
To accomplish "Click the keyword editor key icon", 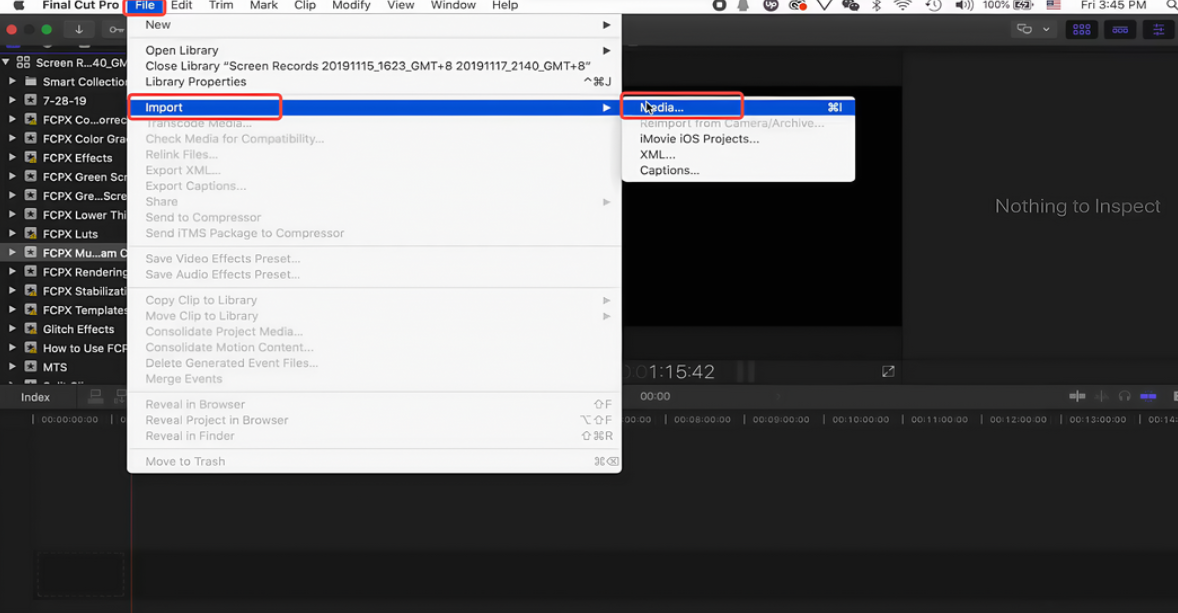I will [x=116, y=29].
